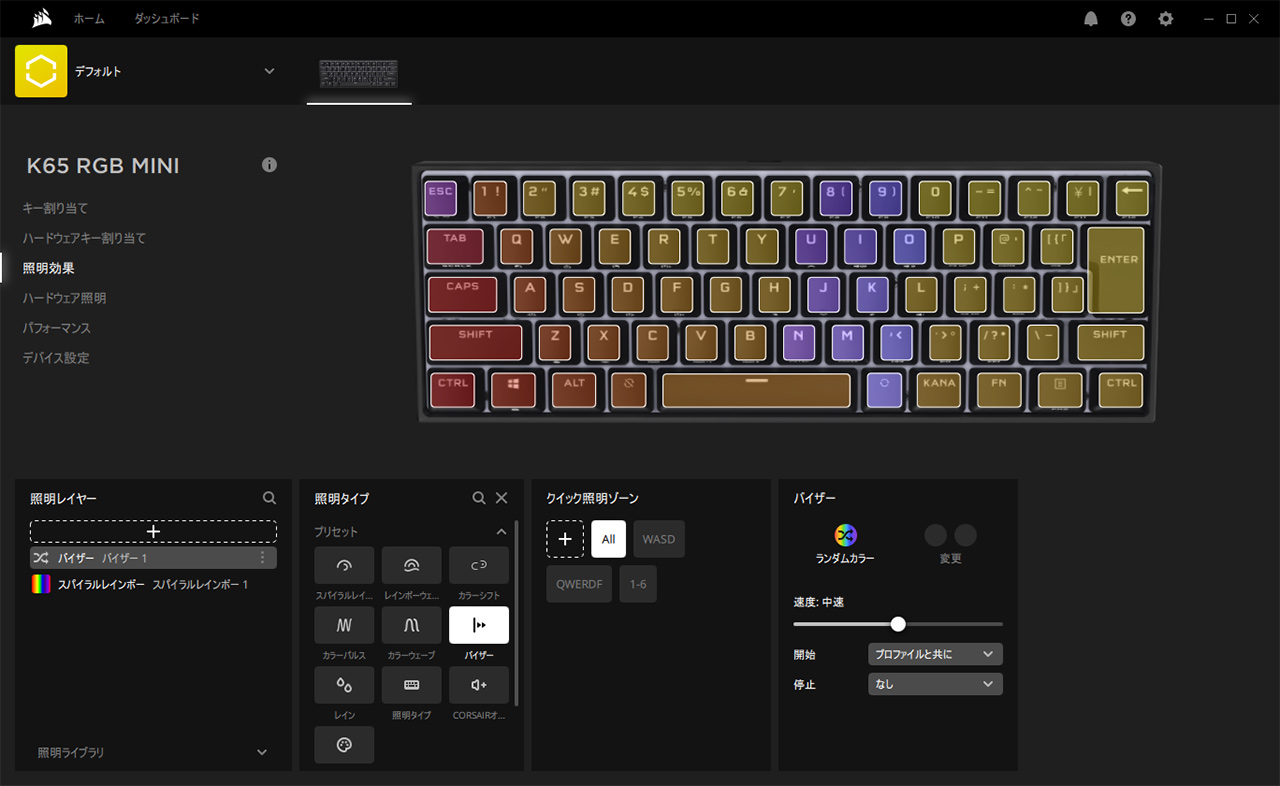
Task: Select the 照明効果 menu item
Action: (49, 268)
